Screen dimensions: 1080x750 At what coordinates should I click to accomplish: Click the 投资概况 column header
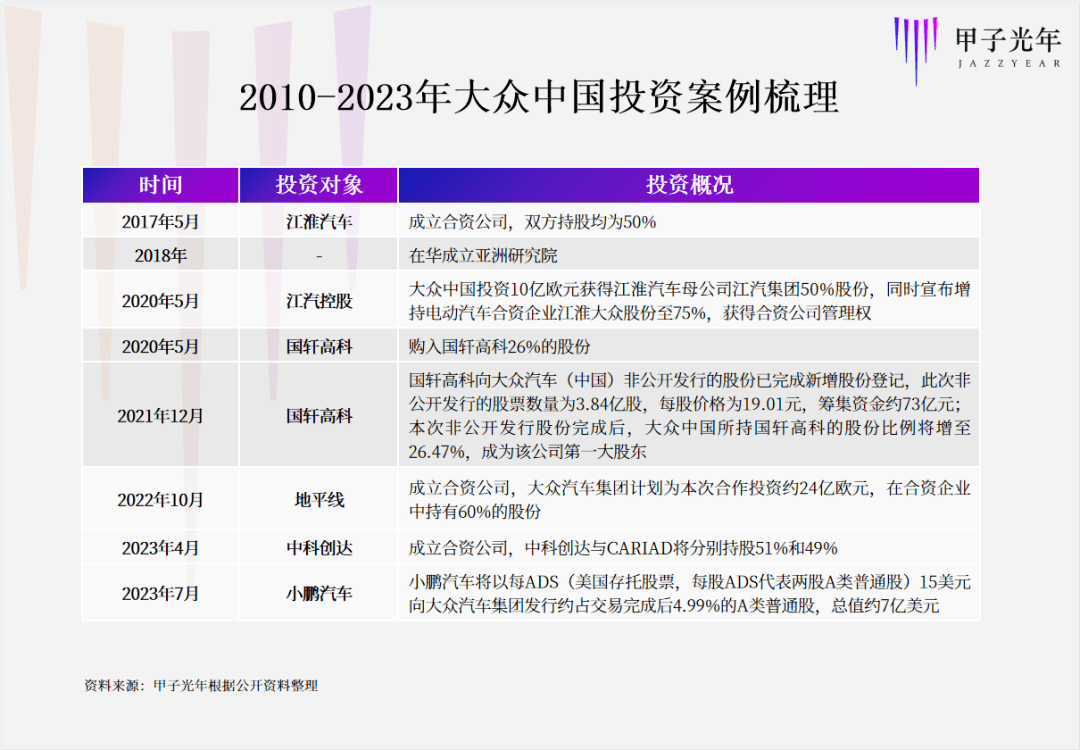(688, 185)
